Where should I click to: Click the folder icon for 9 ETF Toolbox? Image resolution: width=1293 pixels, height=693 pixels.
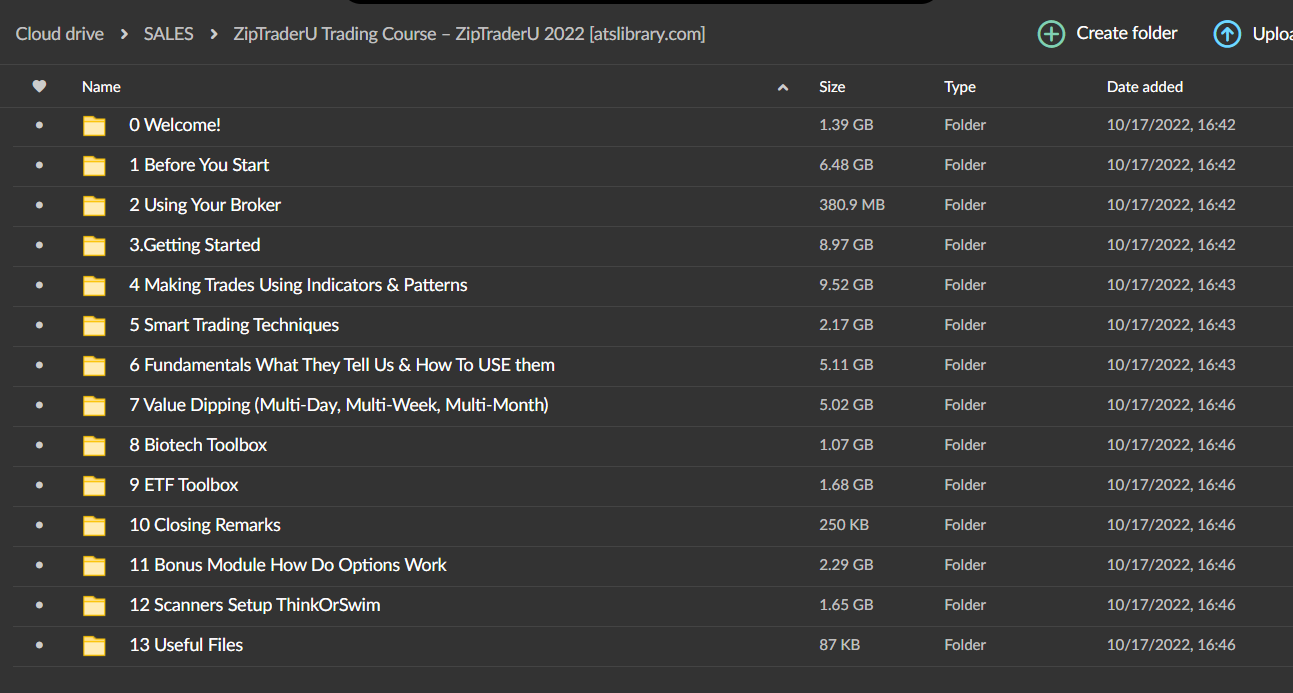point(94,486)
